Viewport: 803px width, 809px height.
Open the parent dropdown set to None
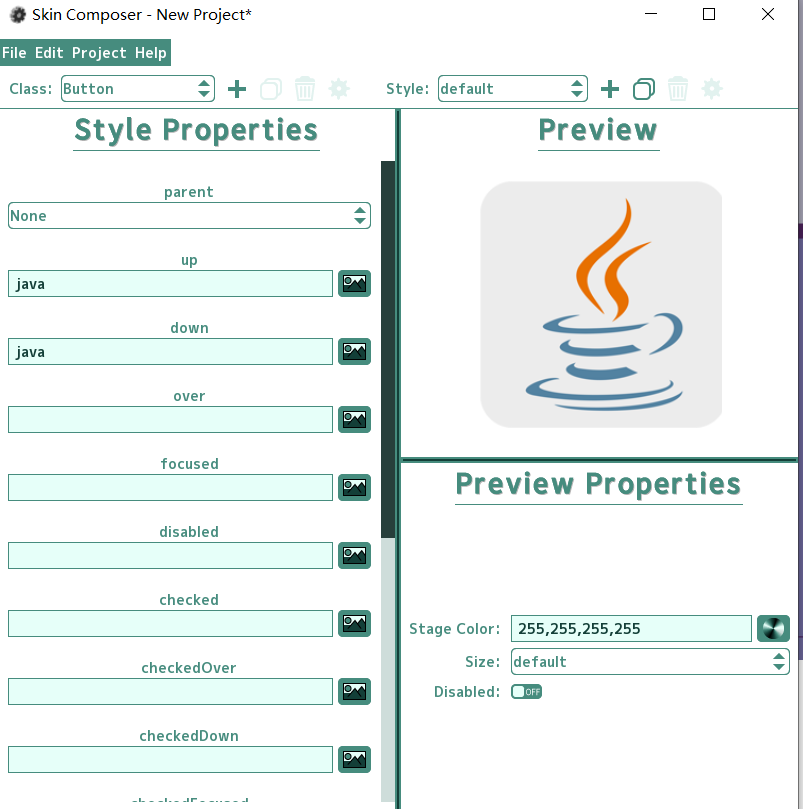pos(189,216)
